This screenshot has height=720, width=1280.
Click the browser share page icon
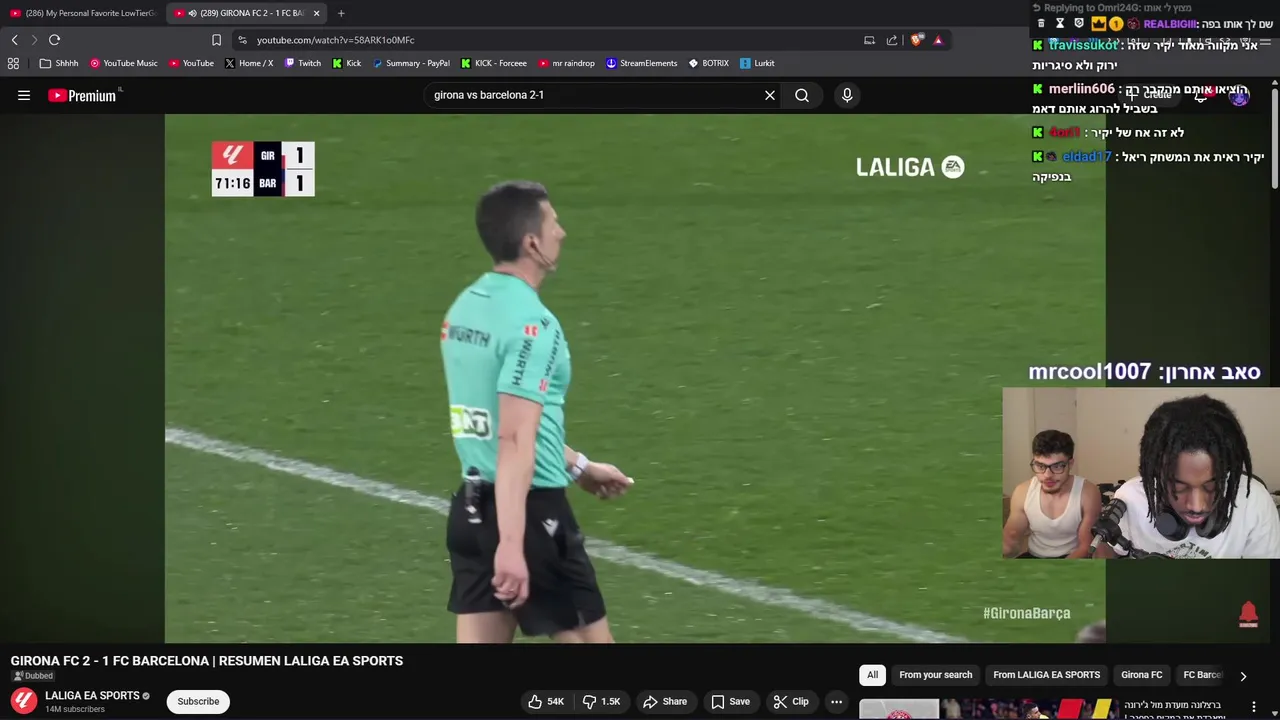pos(892,40)
